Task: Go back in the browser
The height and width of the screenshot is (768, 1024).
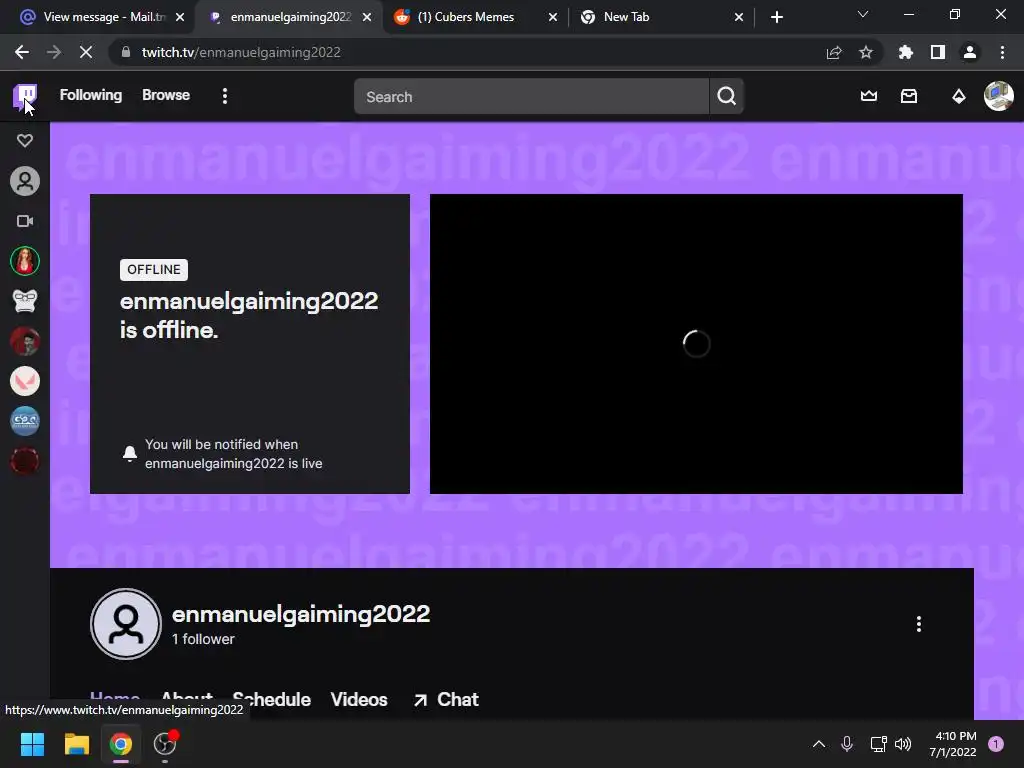Action: point(22,52)
